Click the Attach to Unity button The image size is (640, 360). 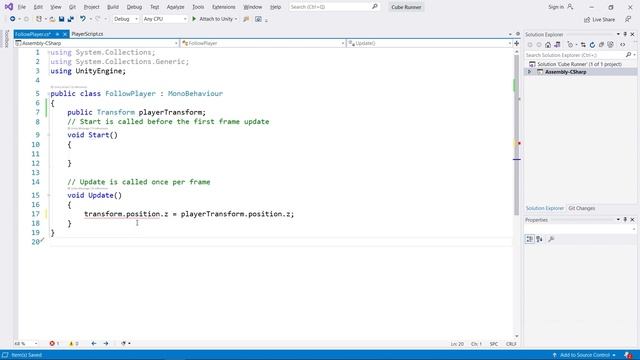[215, 19]
